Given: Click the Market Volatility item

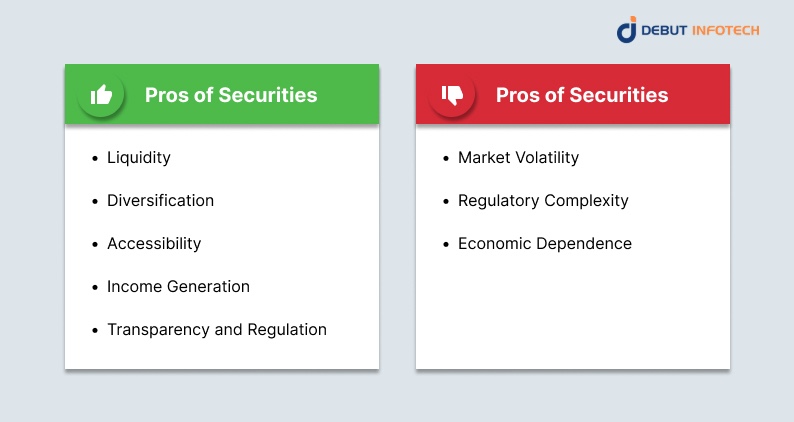Looking at the screenshot, I should pos(518,158).
